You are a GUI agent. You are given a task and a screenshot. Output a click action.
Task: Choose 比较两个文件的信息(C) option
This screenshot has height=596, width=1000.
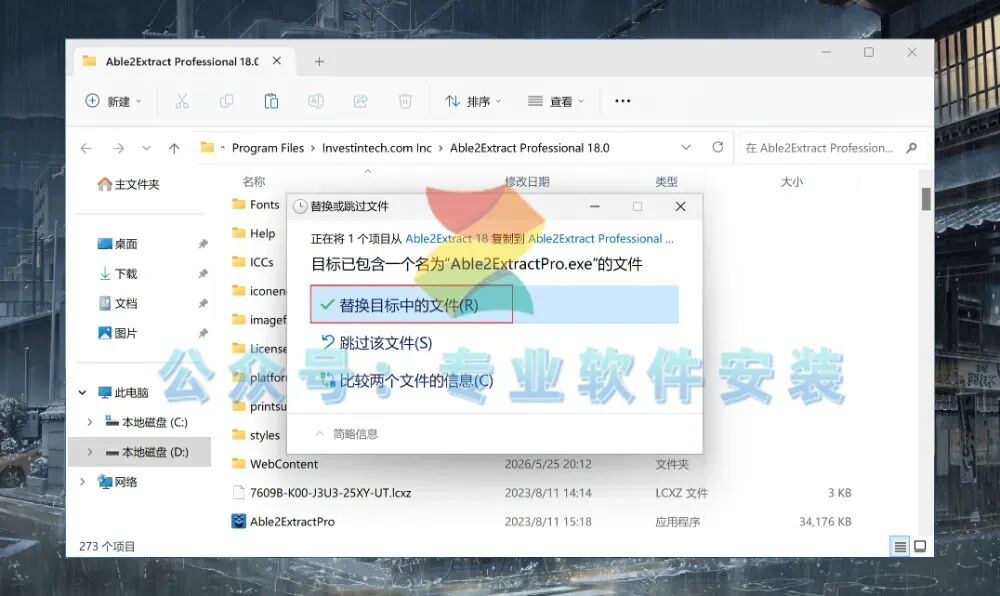click(x=407, y=381)
